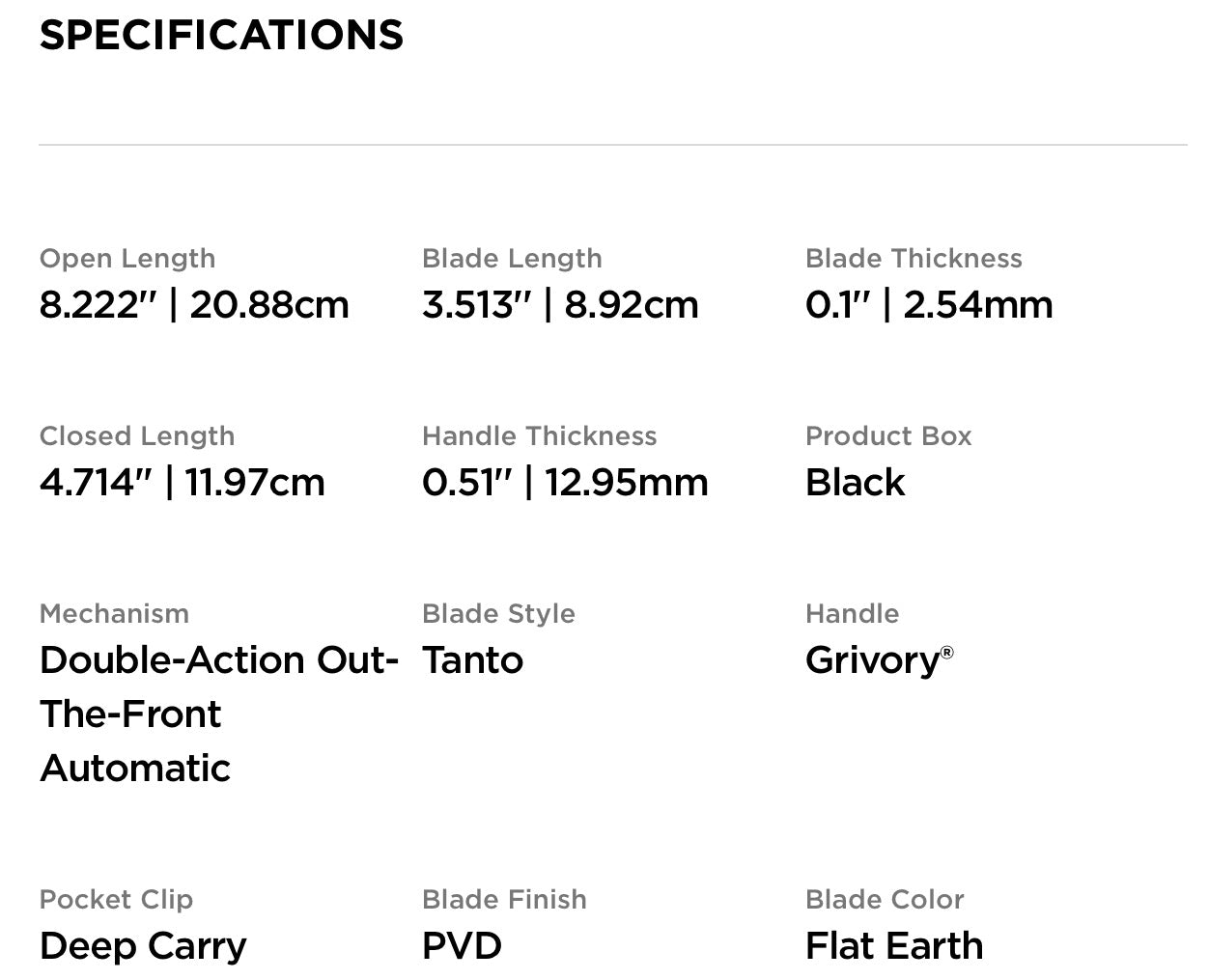This screenshot has width=1209, height=980.
Task: Click the Blade Thickness label
Action: (x=914, y=259)
